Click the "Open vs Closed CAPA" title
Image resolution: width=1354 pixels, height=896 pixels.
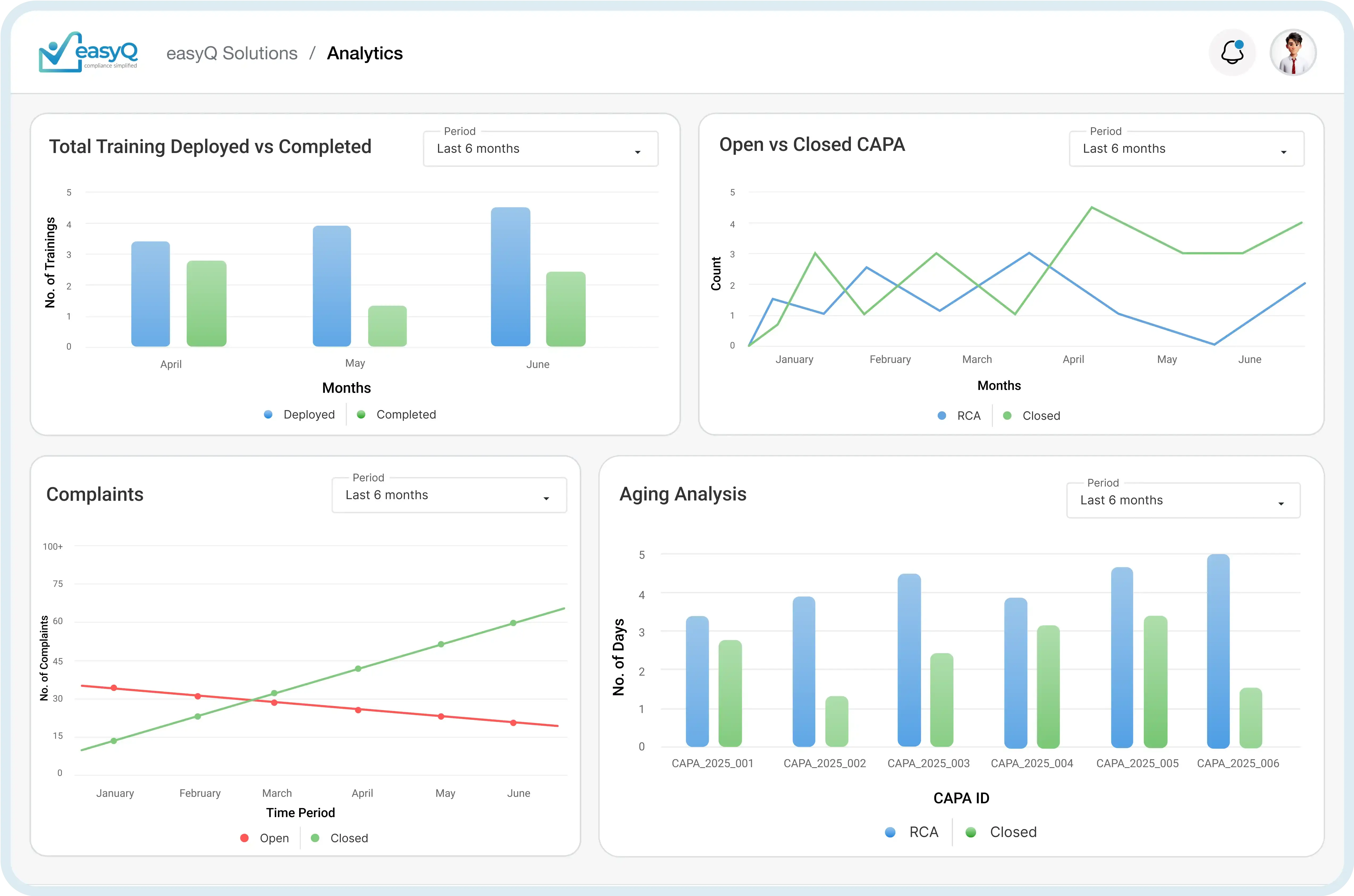pyautogui.click(x=812, y=145)
